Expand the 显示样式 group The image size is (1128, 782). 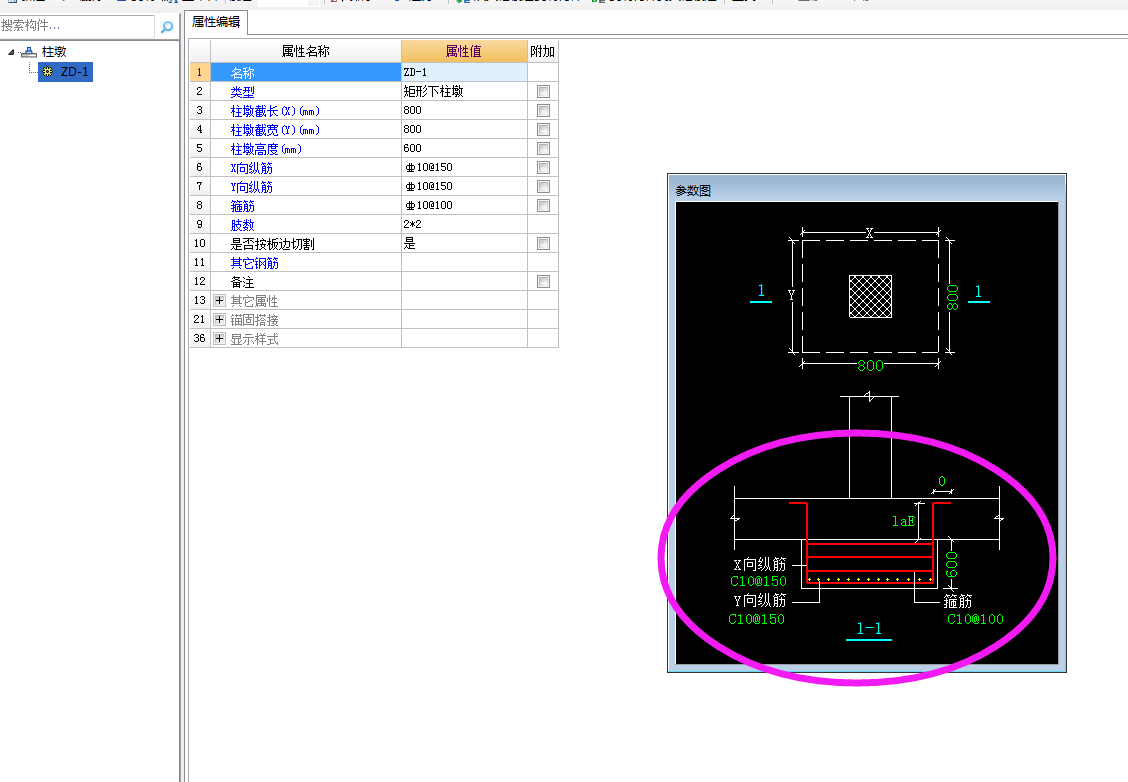(219, 338)
